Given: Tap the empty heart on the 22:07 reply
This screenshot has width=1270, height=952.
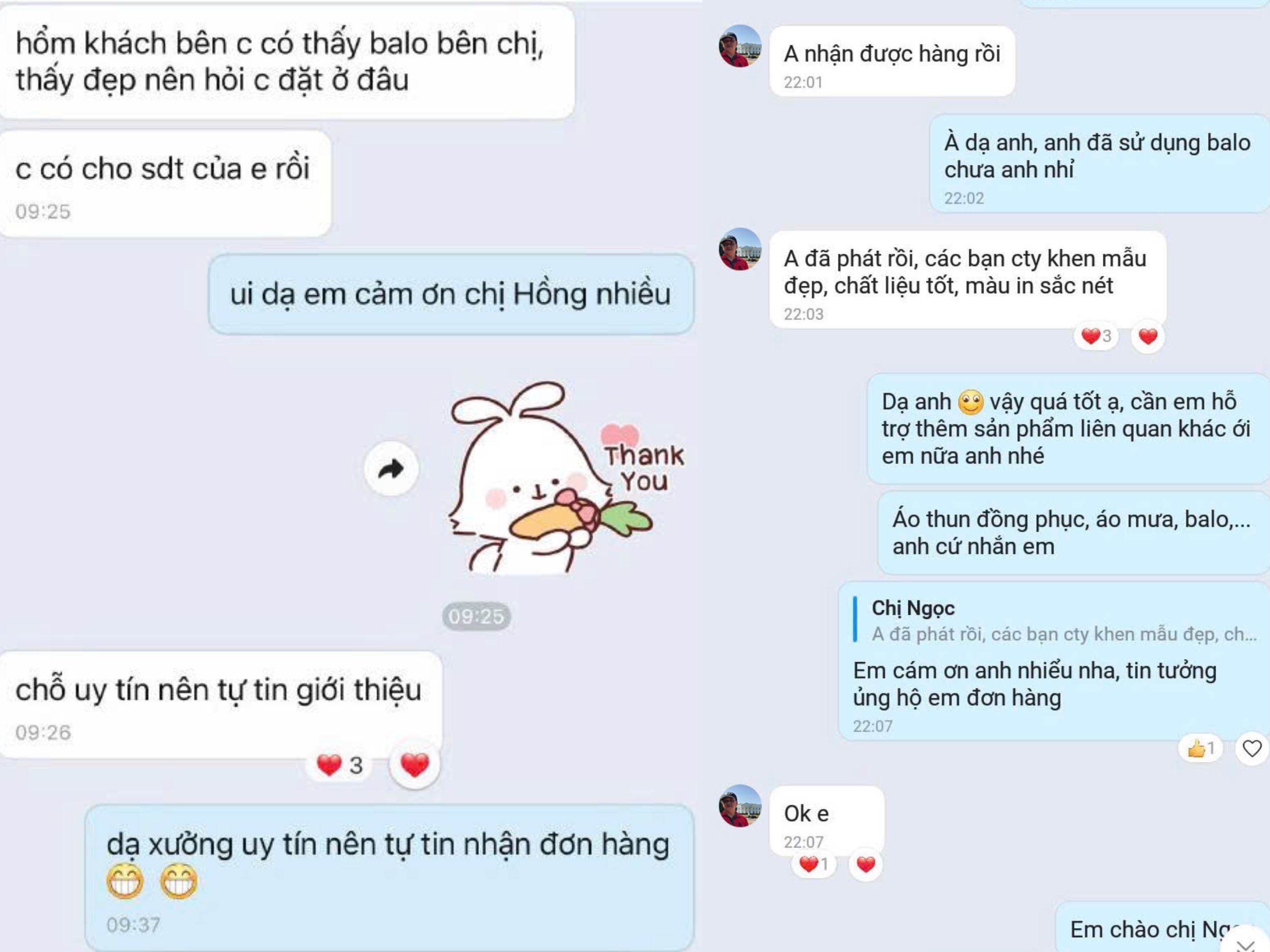Looking at the screenshot, I should click(x=1252, y=748).
